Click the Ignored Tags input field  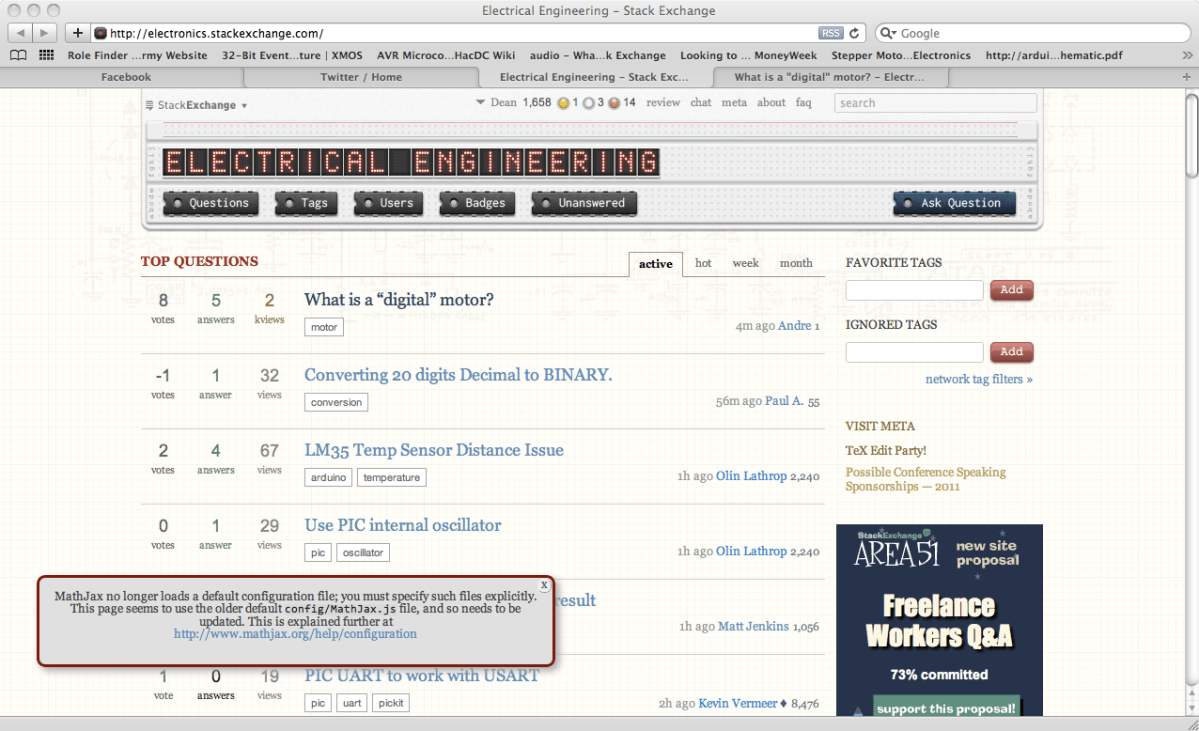(x=915, y=352)
